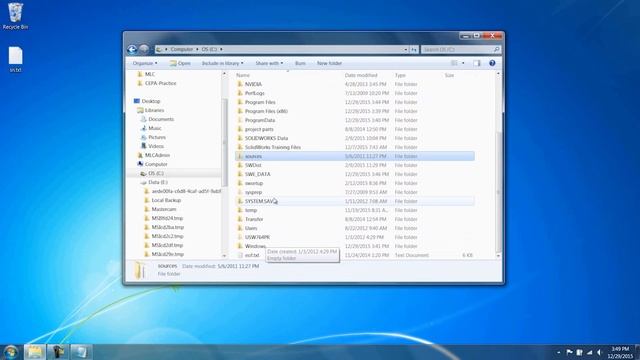Viewport: 640px width, 360px height.
Task: Click the Forward navigation arrow
Action: (144, 49)
